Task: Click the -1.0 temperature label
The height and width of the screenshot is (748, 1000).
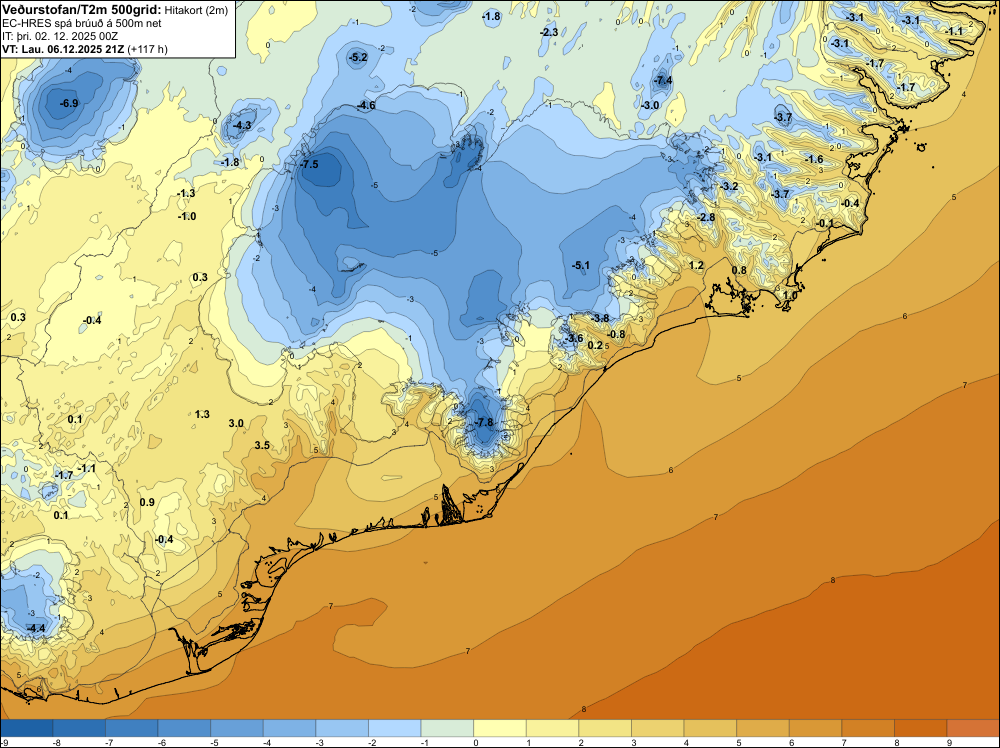Action: pos(187,217)
